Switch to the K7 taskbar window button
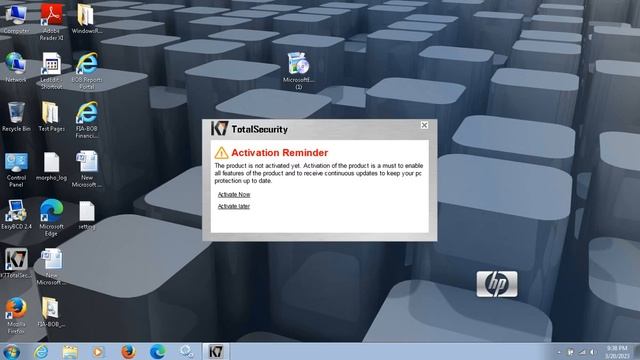 point(216,351)
